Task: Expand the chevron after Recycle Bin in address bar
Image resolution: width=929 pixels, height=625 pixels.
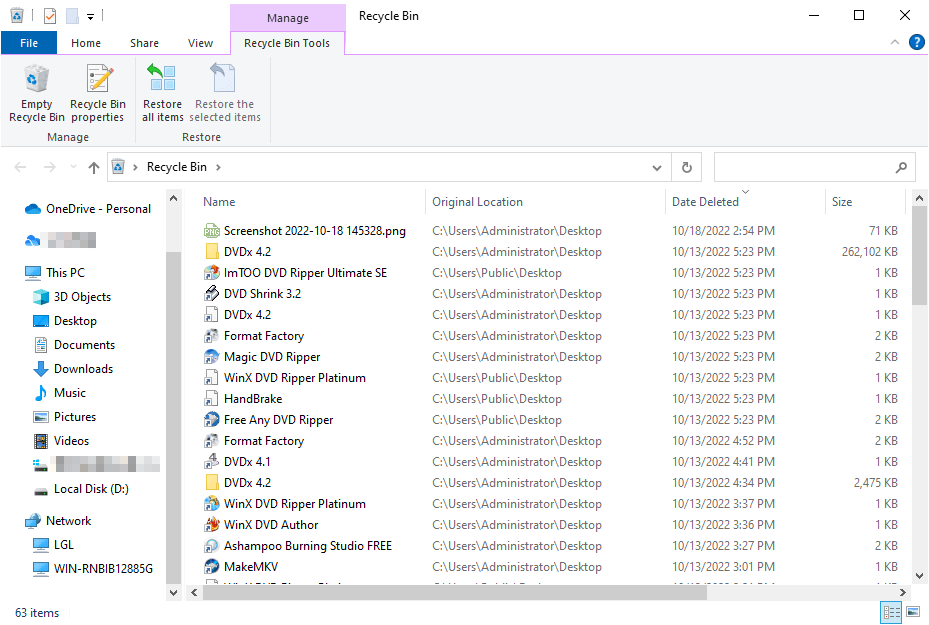Action: (x=218, y=168)
